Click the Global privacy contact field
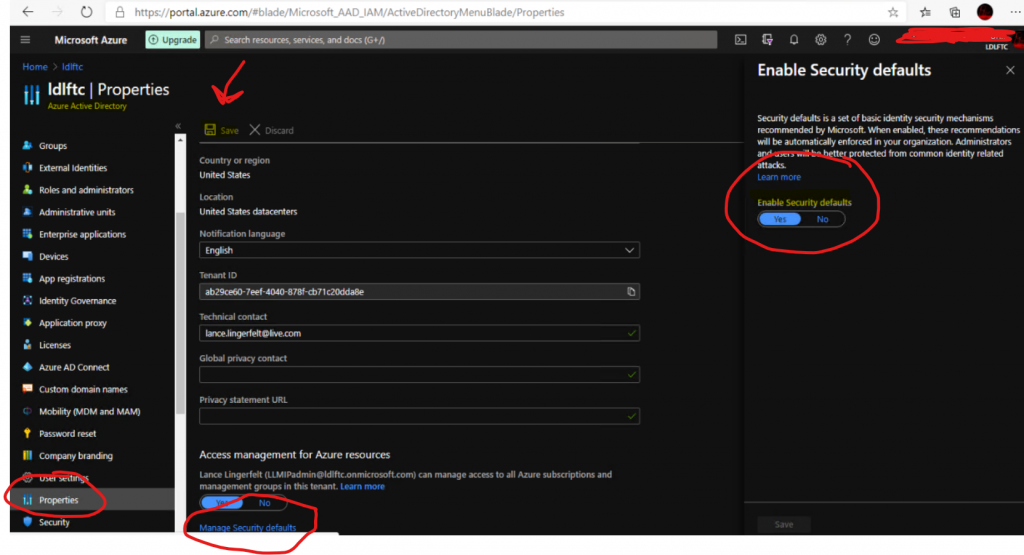 click(419, 375)
